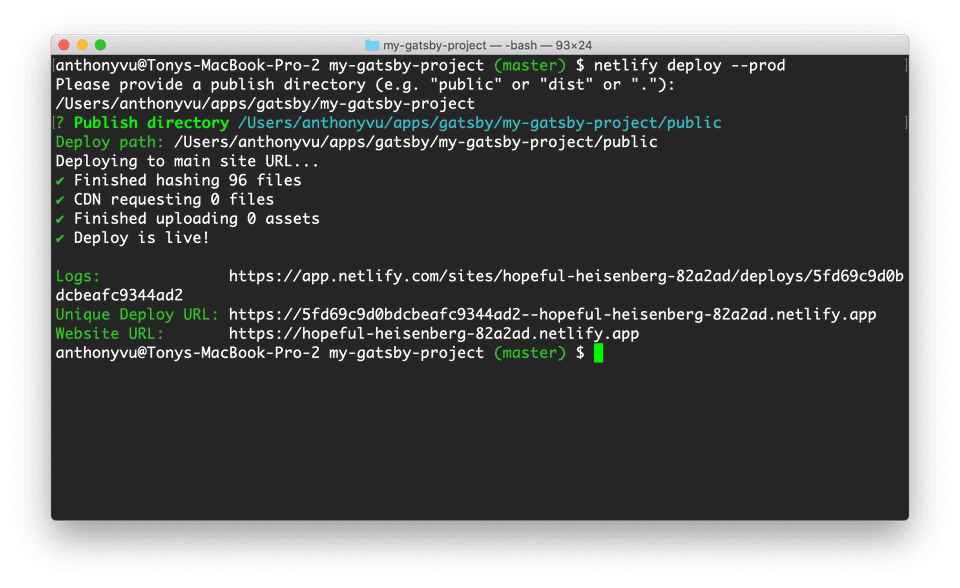Click the checkmark beside 'CDN requesting 0 files'
960x588 pixels.
(x=60, y=200)
